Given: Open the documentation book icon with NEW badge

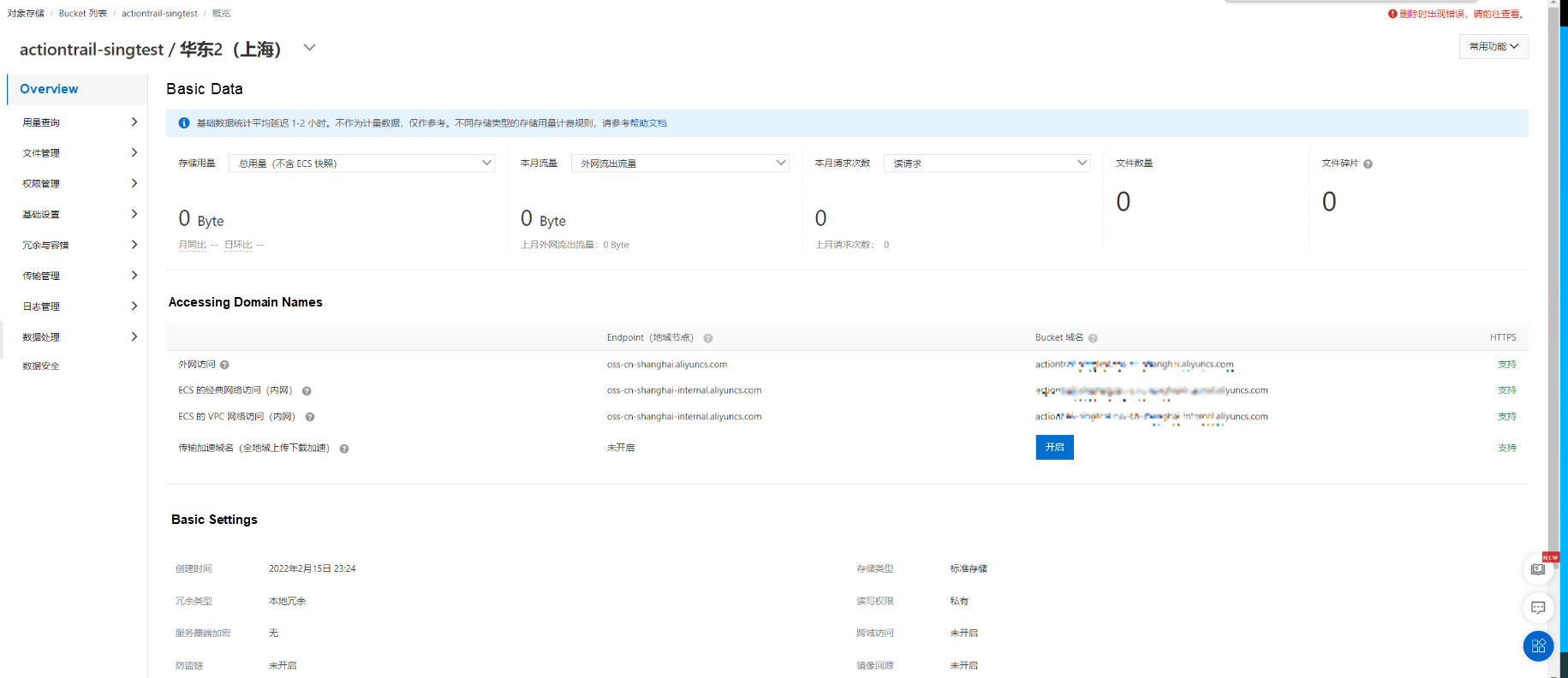Looking at the screenshot, I should pyautogui.click(x=1539, y=569).
